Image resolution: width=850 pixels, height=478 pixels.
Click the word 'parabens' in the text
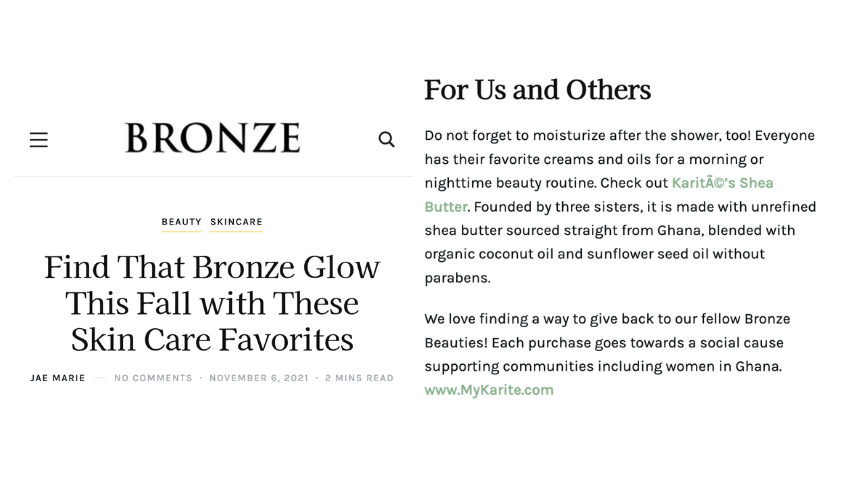pos(456,278)
